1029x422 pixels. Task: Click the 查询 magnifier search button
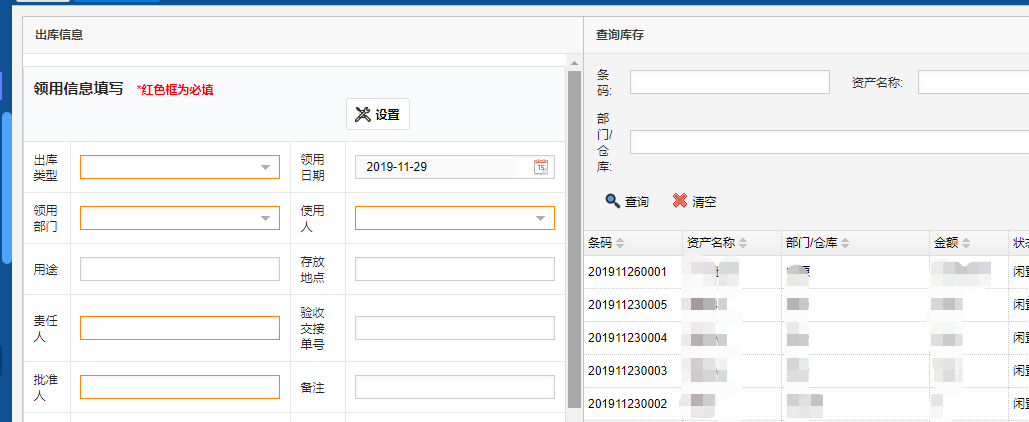pos(627,201)
